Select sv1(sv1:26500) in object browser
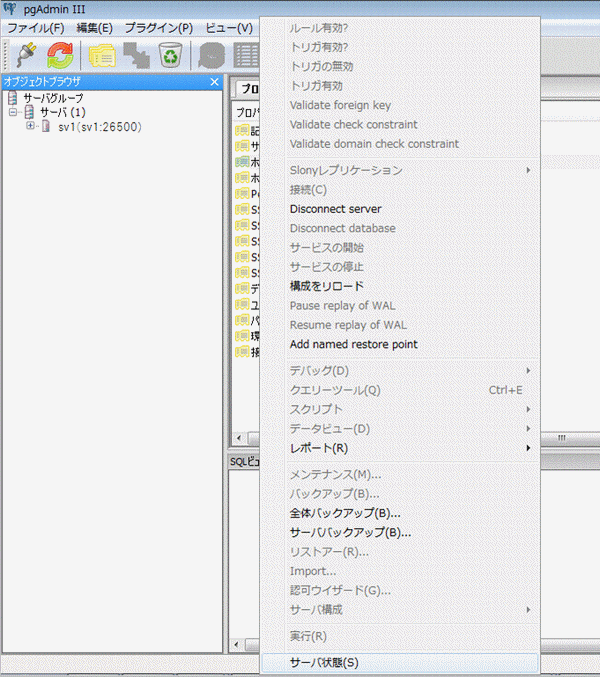This screenshot has height=677, width=600. point(98,127)
